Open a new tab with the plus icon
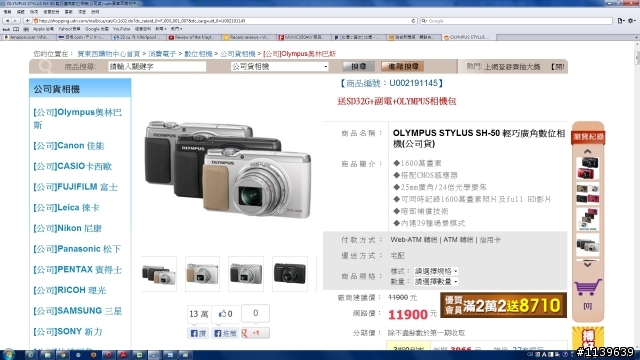This screenshot has width=640, height=360. tap(636, 37)
